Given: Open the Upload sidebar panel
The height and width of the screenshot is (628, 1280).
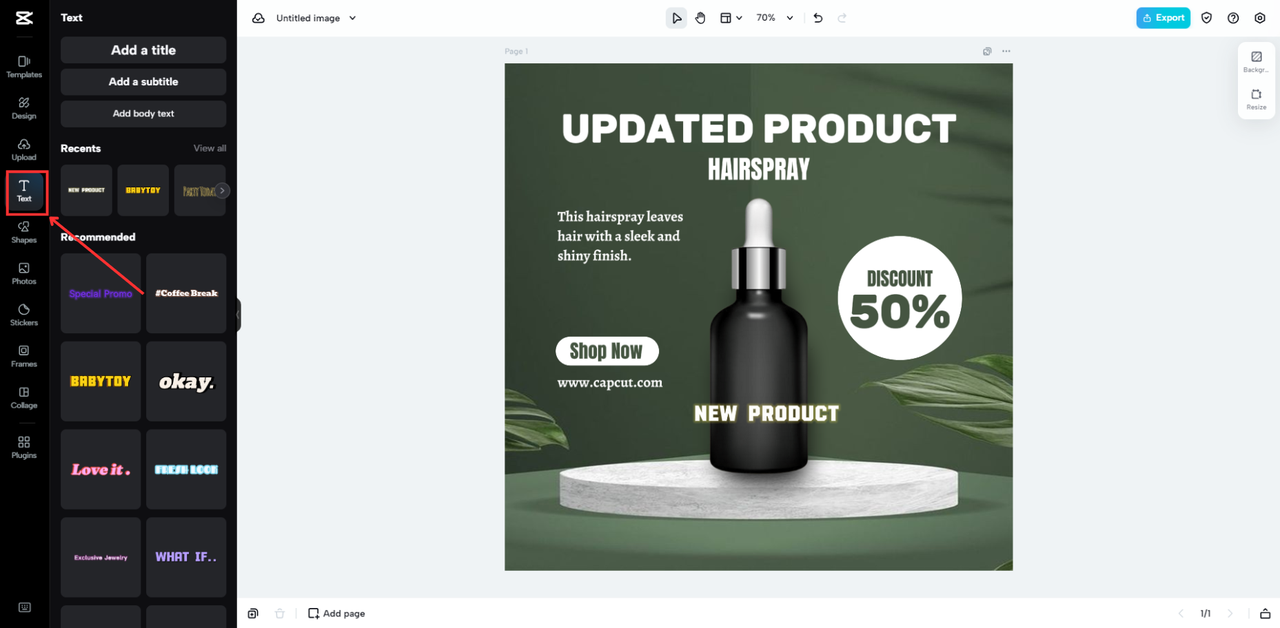Looking at the screenshot, I should [24, 150].
